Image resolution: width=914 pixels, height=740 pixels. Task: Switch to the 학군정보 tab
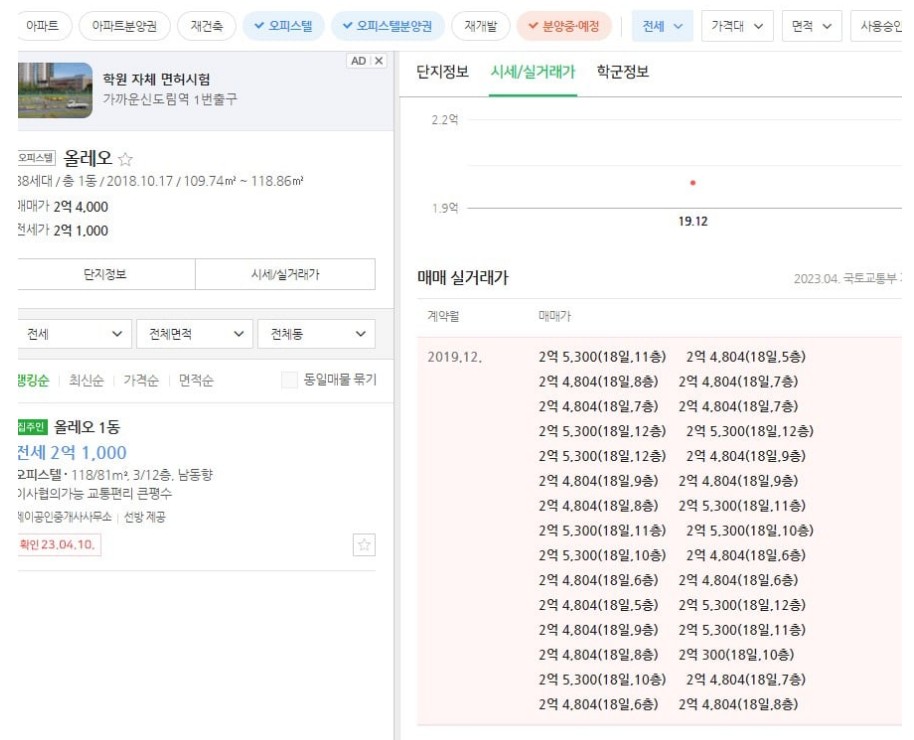622,72
